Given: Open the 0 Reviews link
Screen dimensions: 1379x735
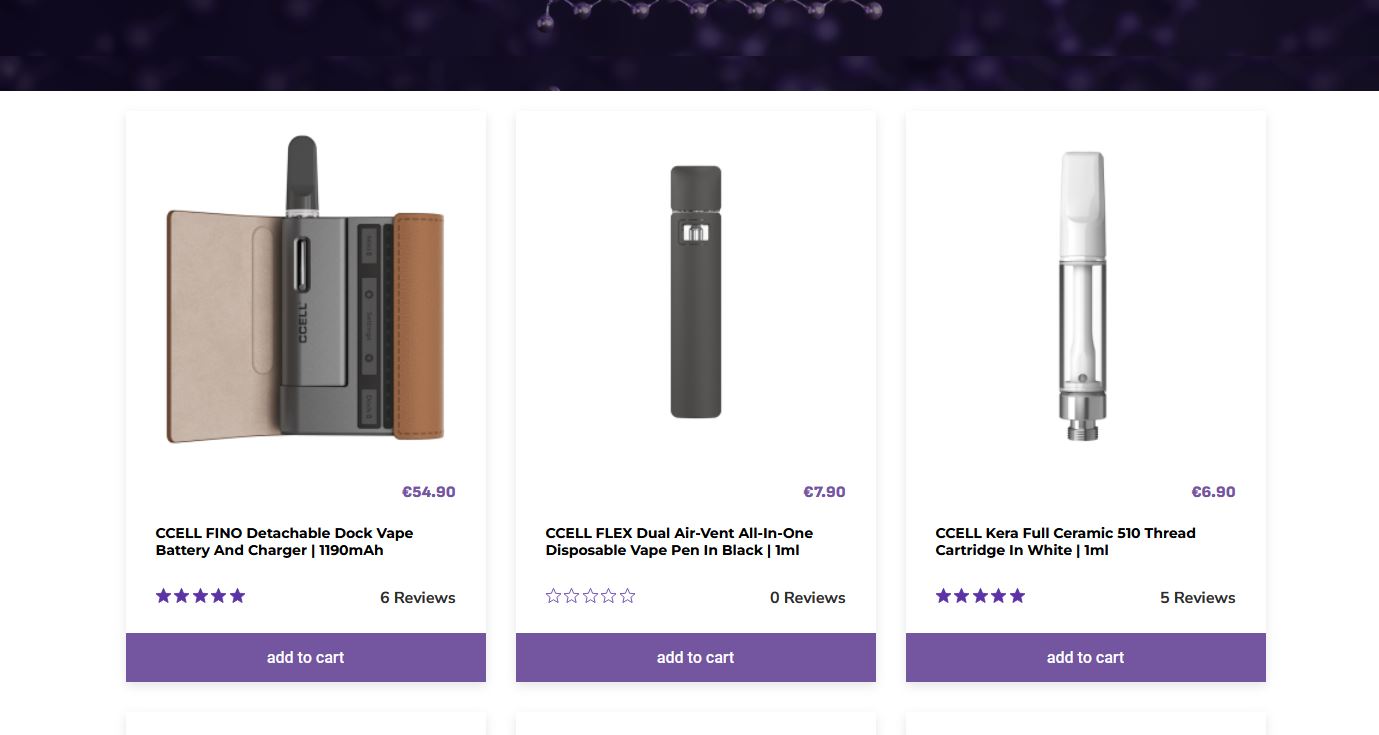Looking at the screenshot, I should point(807,598).
